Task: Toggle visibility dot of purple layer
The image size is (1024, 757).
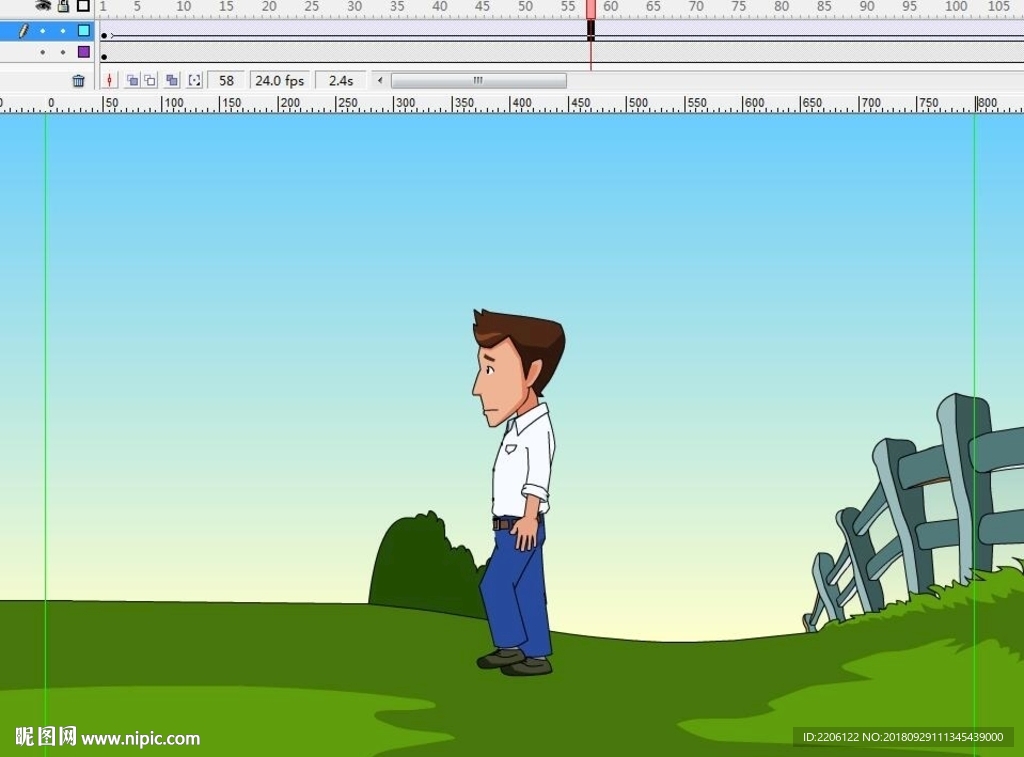Action: (x=43, y=52)
